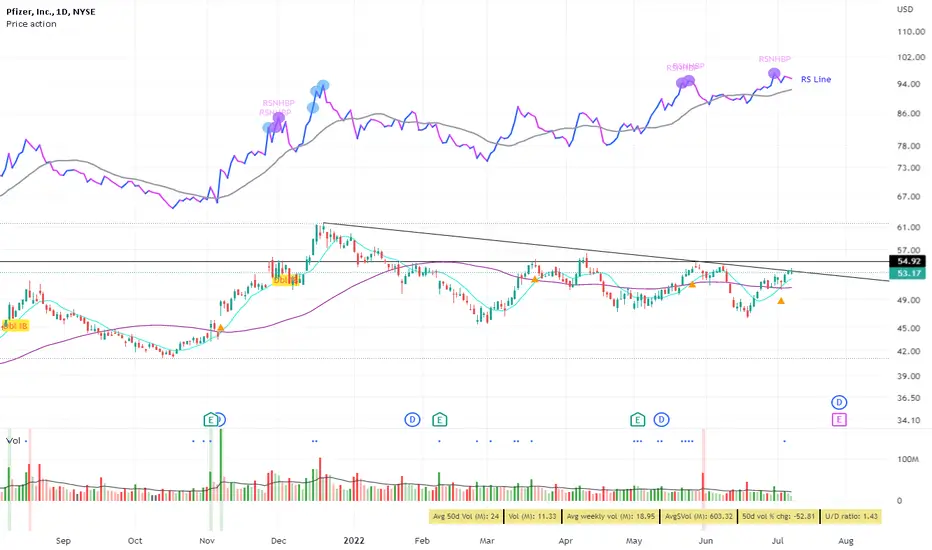Viewport: 932px width, 550px height.
Task: Click the Pfizer, Inc., 1D, NYSE title
Action: [x=51, y=11]
